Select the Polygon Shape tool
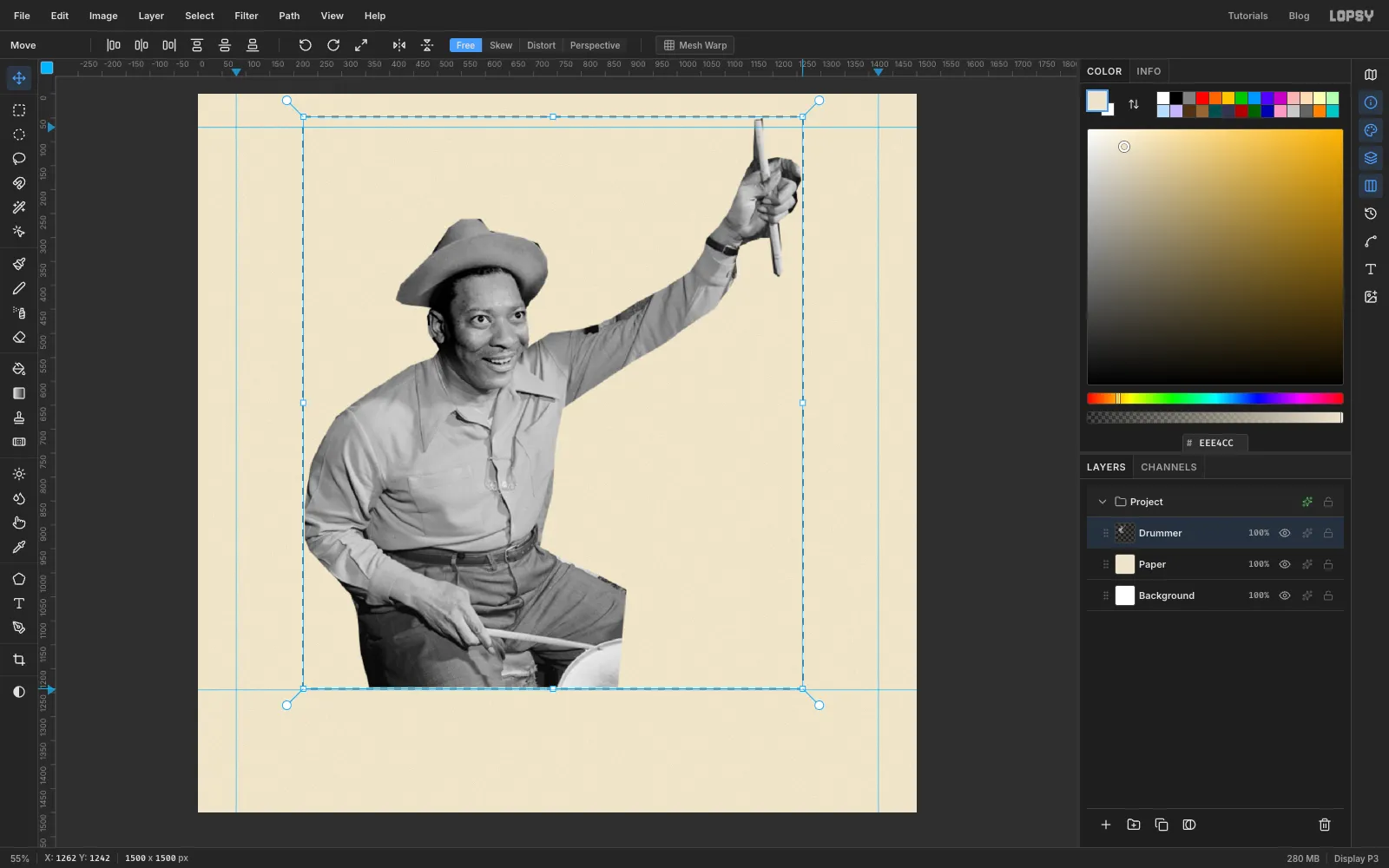The width and height of the screenshot is (1389, 868). 19,579
